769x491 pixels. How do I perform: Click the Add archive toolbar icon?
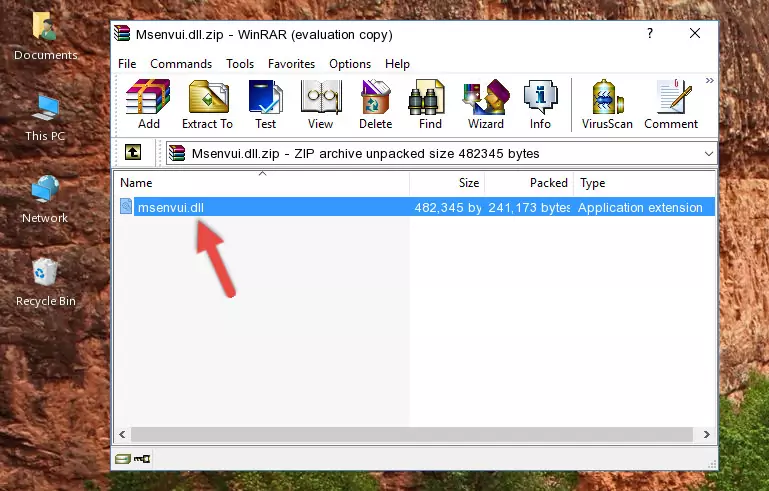click(148, 104)
